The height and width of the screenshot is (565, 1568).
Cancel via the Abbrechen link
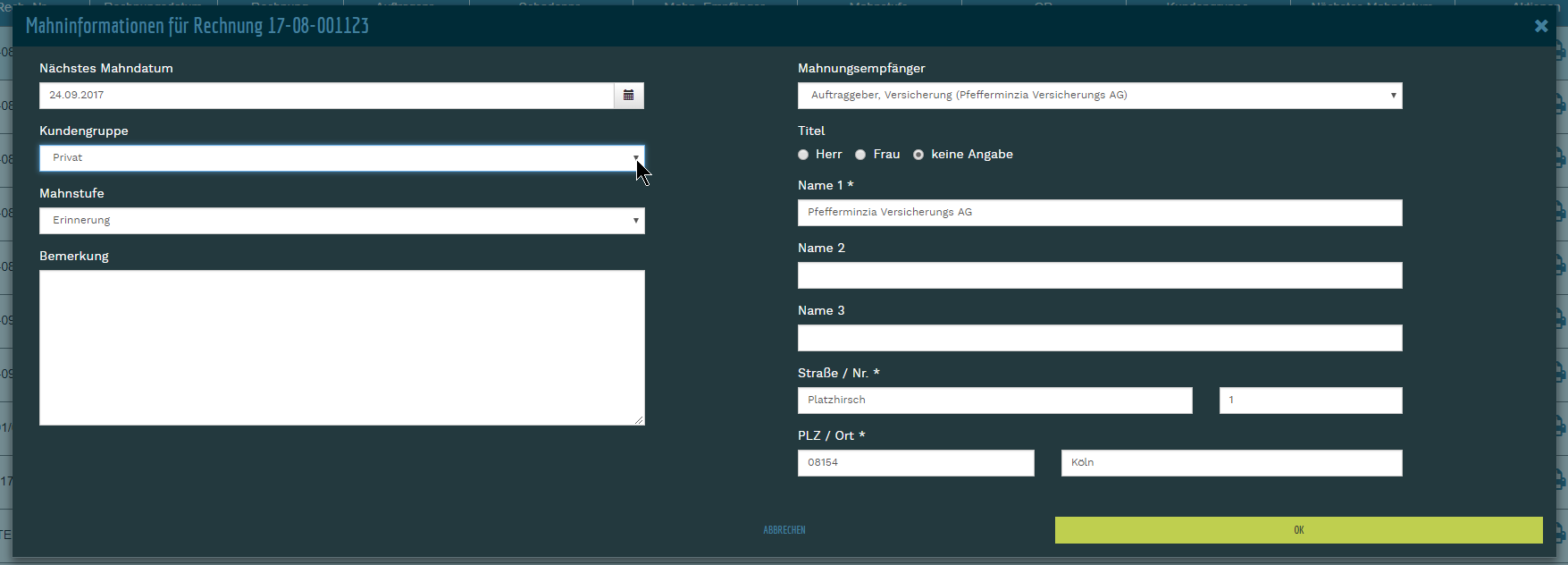click(784, 530)
